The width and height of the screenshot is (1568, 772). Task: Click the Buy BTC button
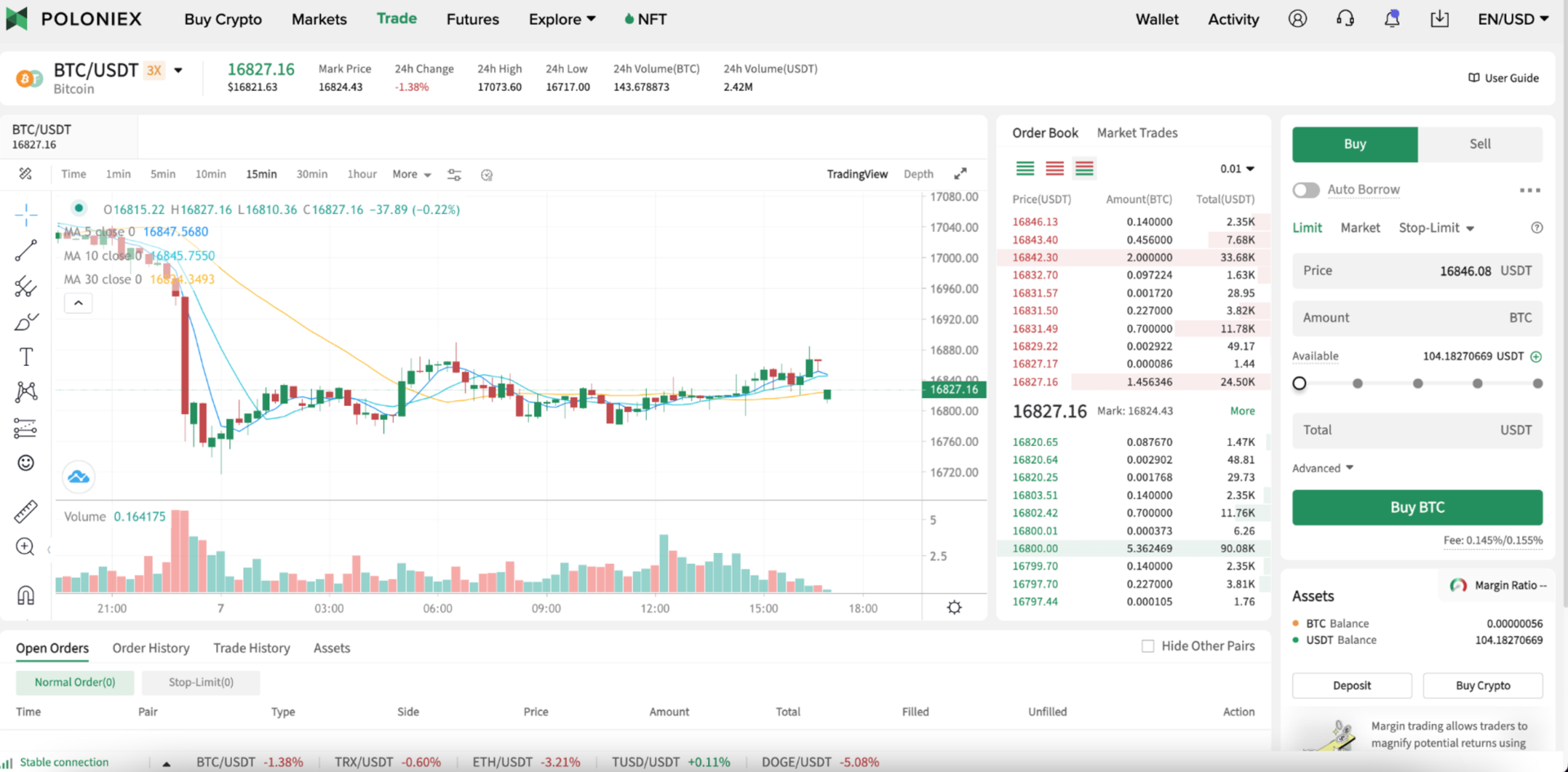pos(1417,507)
